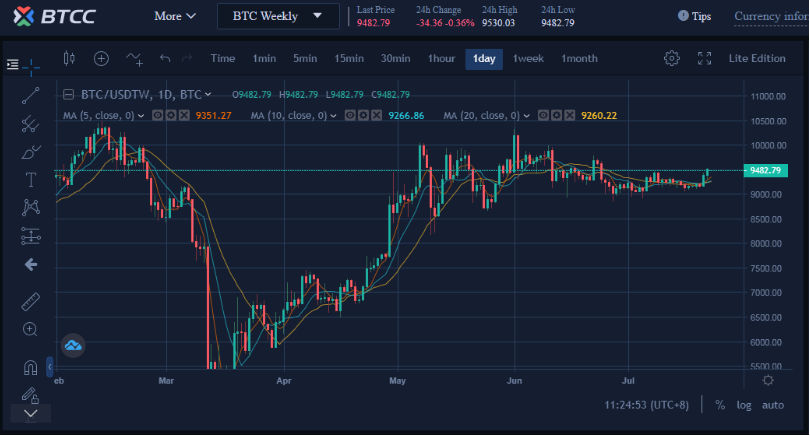Toggle log scale mode
This screenshot has width=810, height=436.
(744, 405)
